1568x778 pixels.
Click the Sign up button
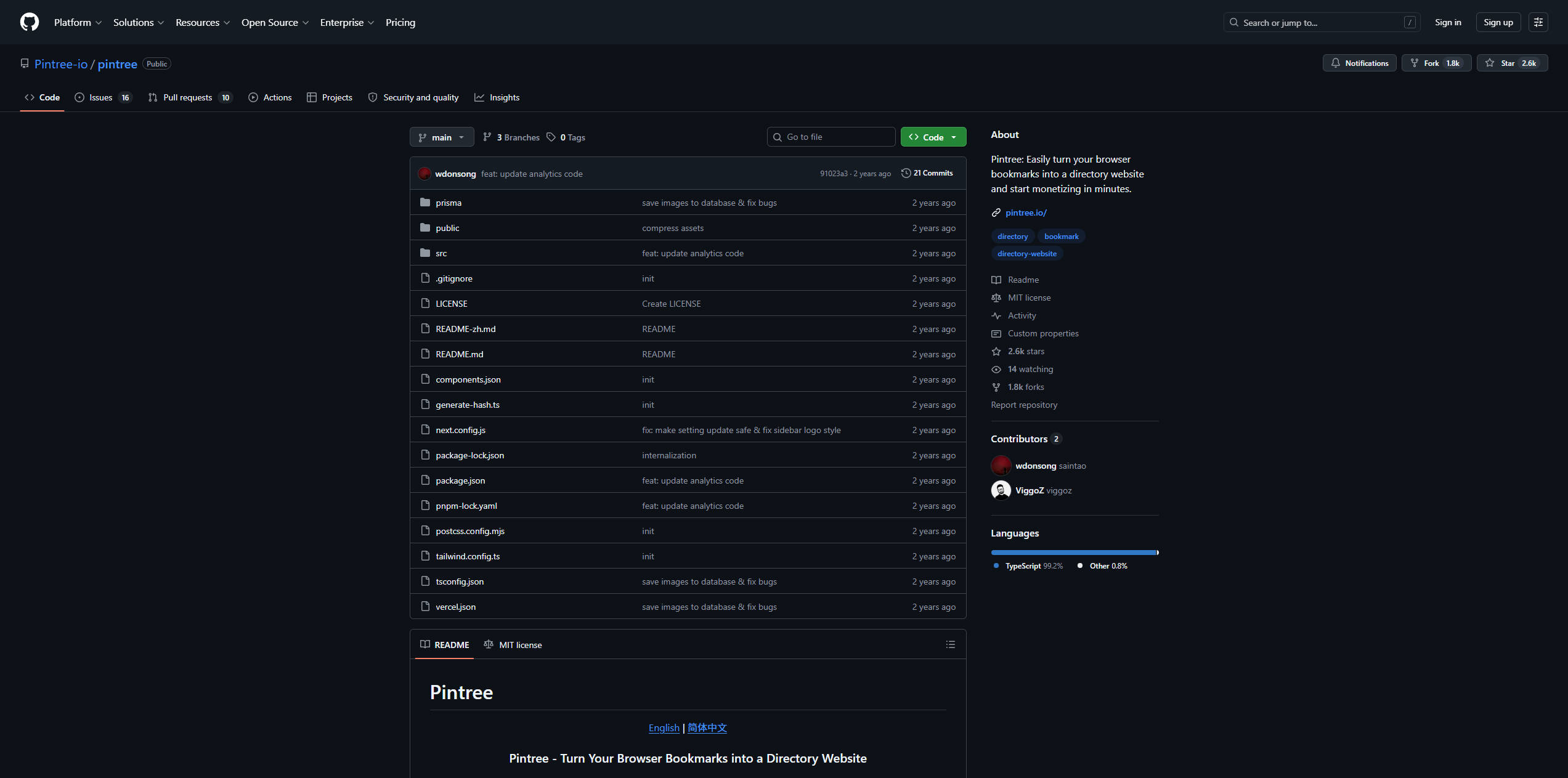[1498, 22]
